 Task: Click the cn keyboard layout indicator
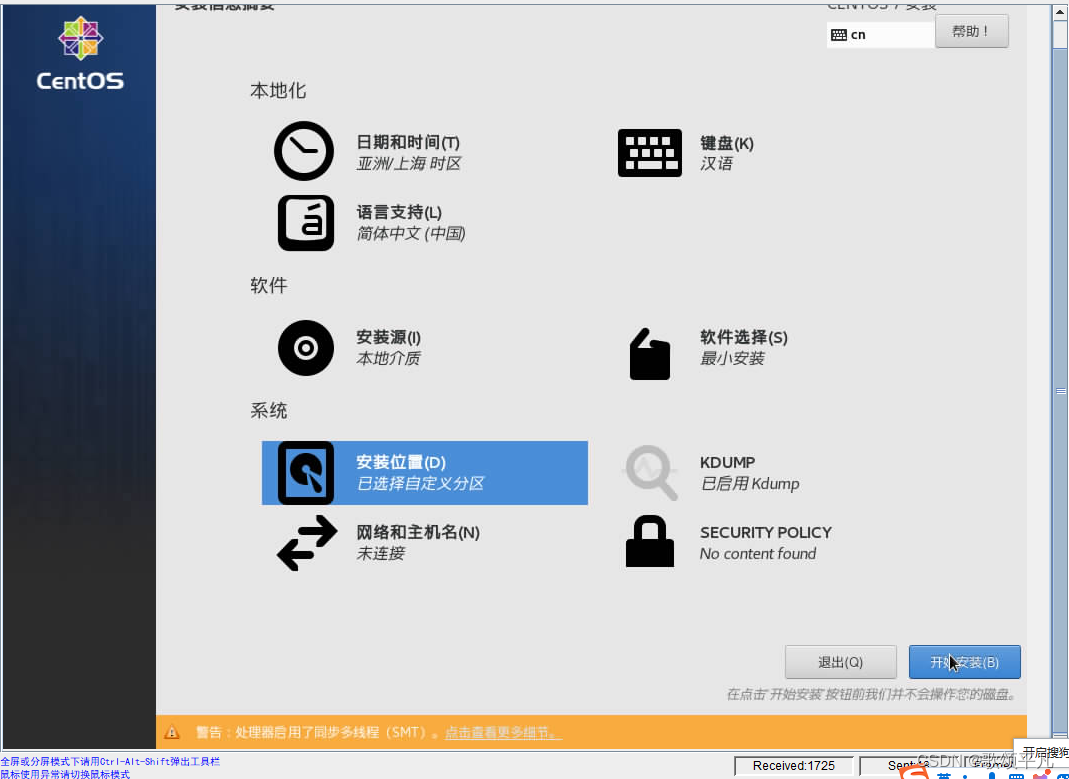pos(880,35)
